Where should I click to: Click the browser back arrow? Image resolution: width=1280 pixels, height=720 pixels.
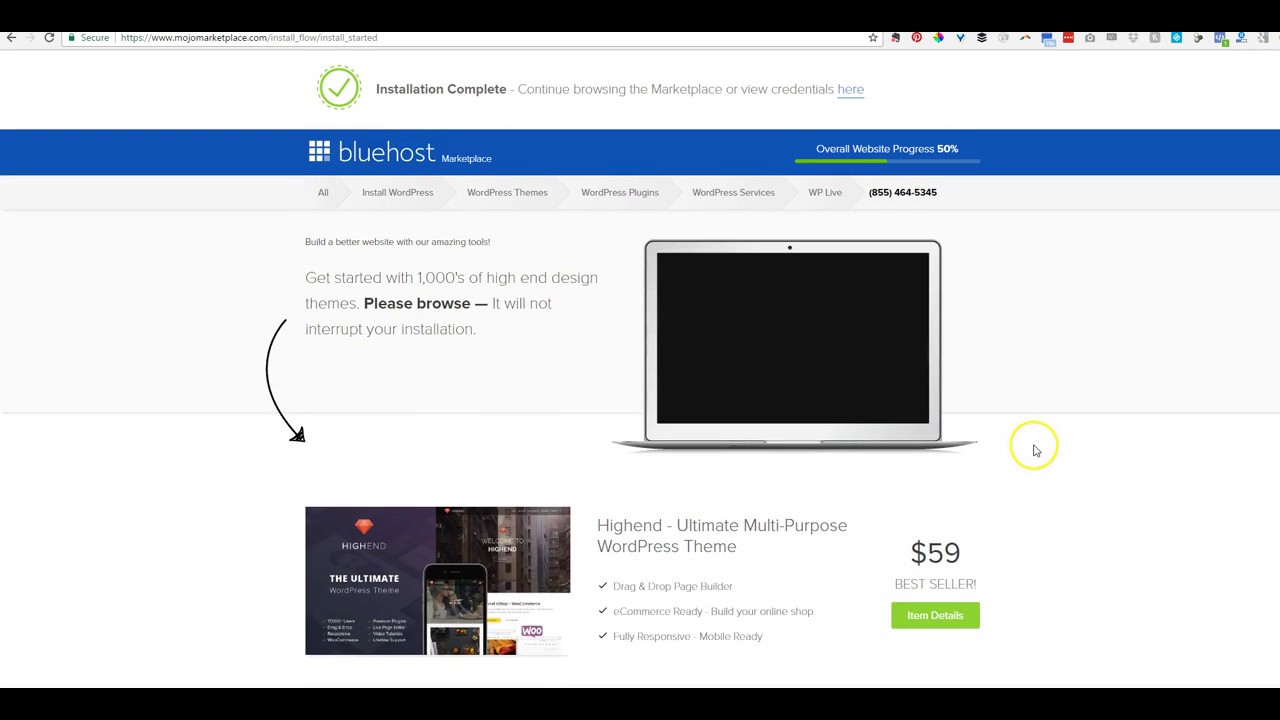coord(11,38)
